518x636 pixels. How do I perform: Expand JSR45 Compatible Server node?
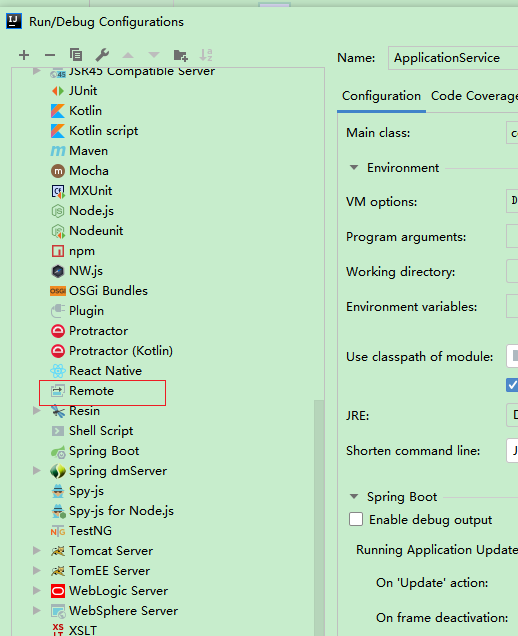pyautogui.click(x=37, y=71)
